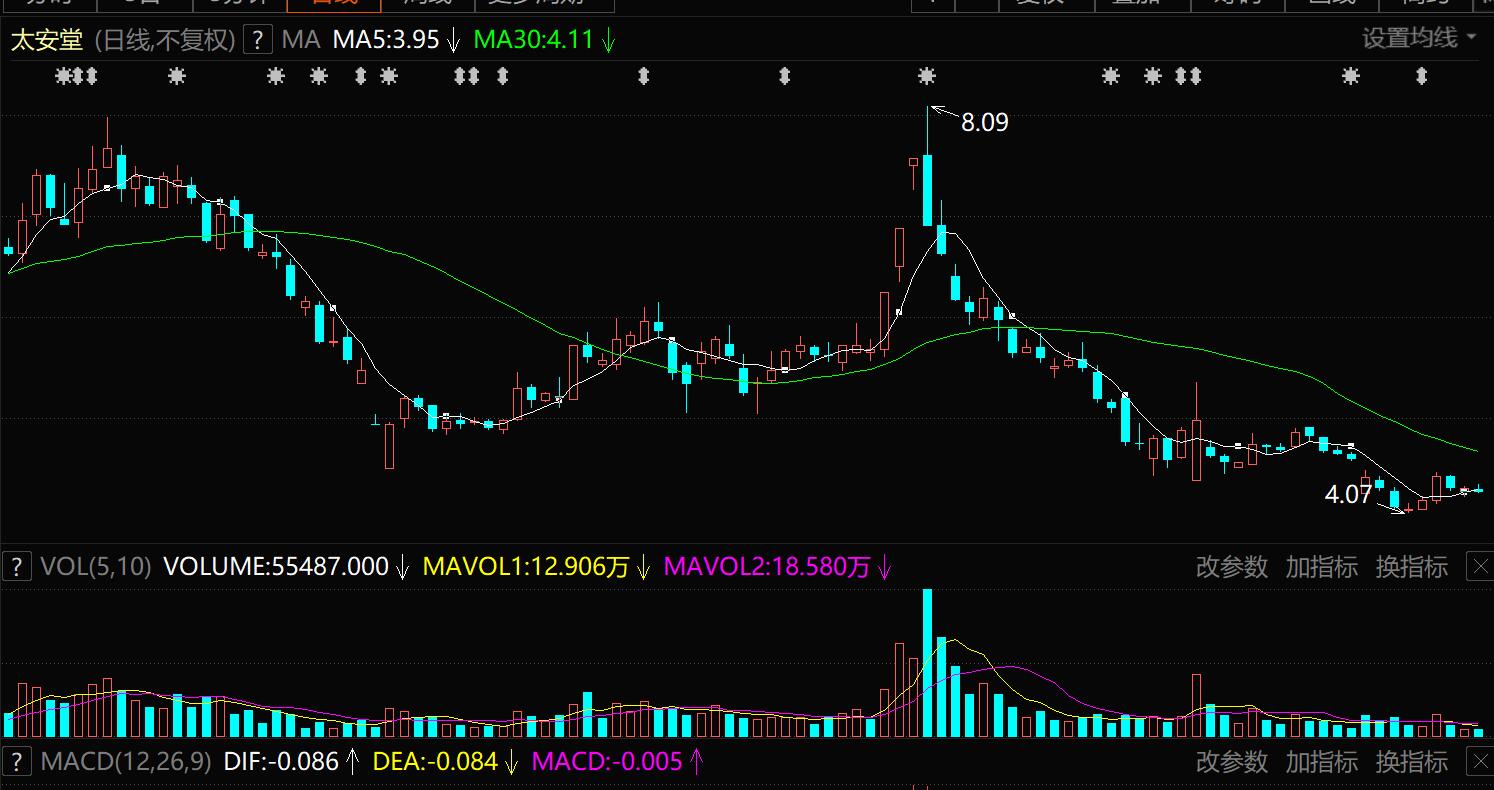Click the rightmost event marker icon on chart

pyautogui.click(x=1421, y=75)
